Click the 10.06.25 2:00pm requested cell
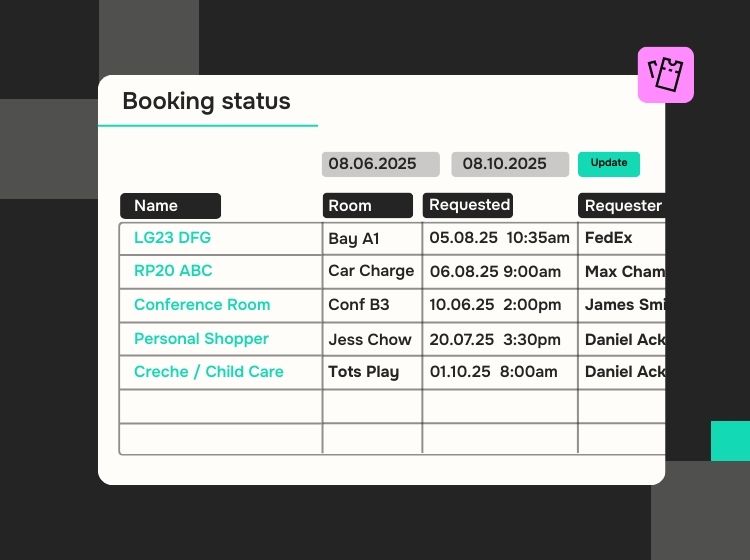 [x=500, y=305]
